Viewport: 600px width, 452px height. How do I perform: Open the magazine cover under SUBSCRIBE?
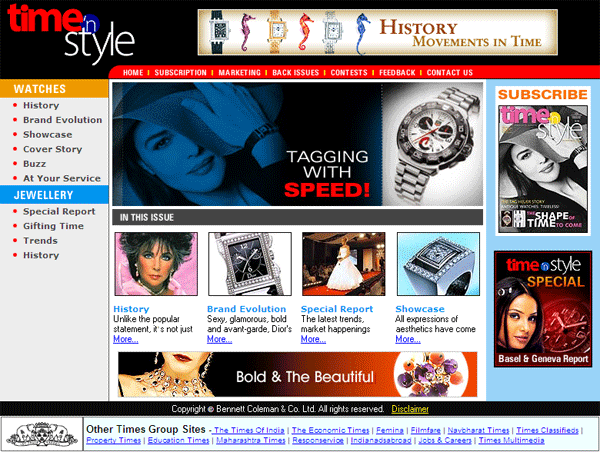[x=543, y=169]
